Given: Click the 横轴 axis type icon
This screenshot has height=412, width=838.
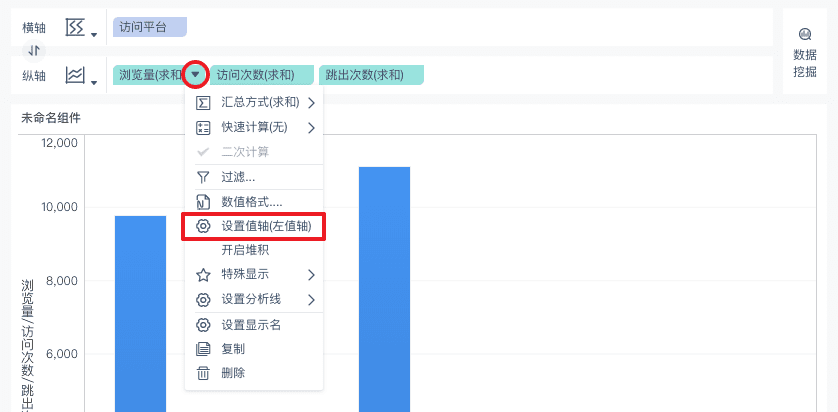Looking at the screenshot, I should pyautogui.click(x=76, y=28).
